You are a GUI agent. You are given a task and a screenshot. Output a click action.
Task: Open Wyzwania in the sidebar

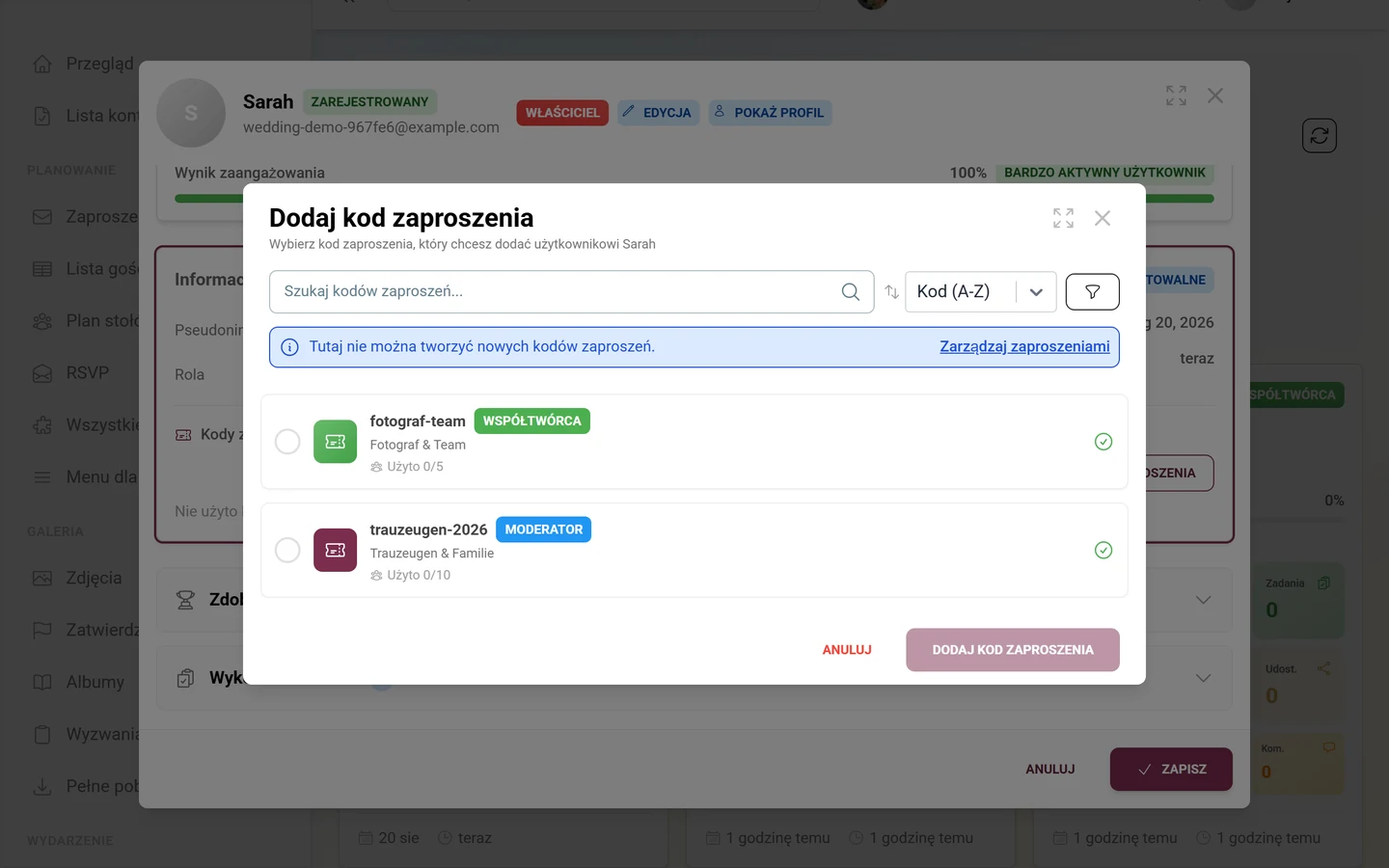(87, 735)
